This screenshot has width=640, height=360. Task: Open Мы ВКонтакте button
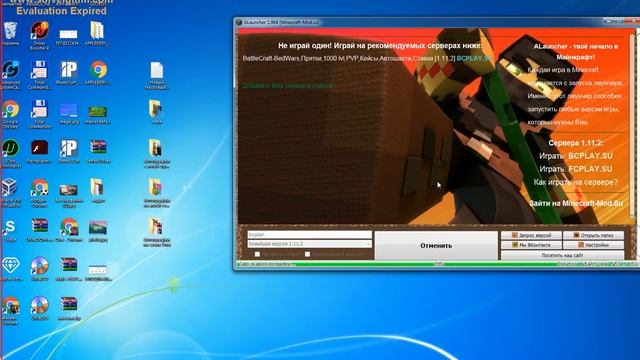click(531, 245)
